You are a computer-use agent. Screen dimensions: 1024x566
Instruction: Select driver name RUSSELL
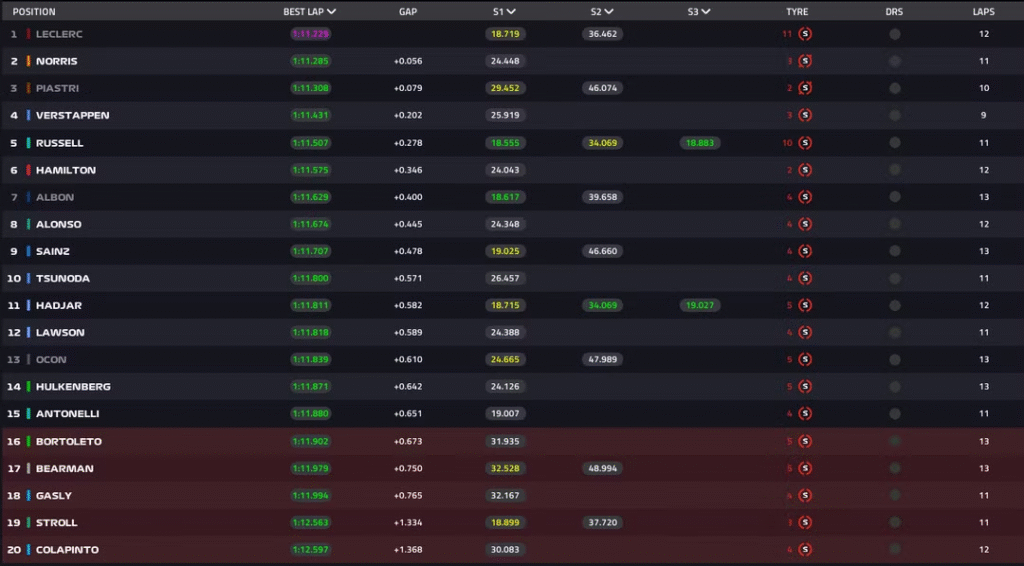tap(59, 142)
